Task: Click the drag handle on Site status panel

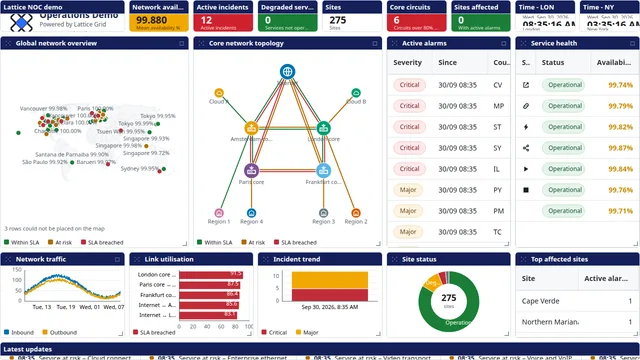Action: point(394,259)
